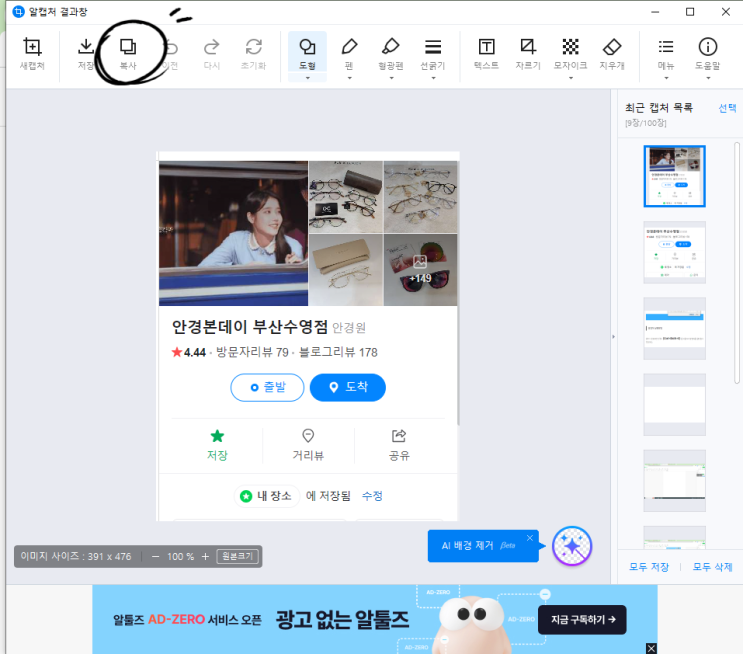Expand the 펜 dropdown arrow
The width and height of the screenshot is (743, 654).
point(349,78)
